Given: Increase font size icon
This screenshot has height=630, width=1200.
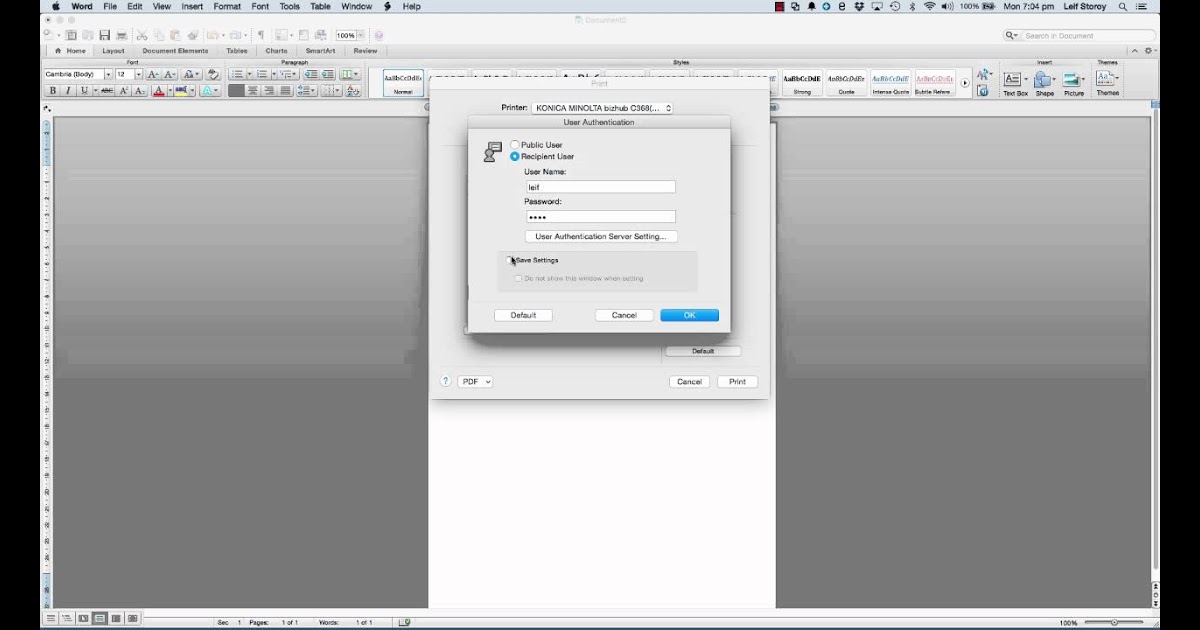Looking at the screenshot, I should click(153, 74).
